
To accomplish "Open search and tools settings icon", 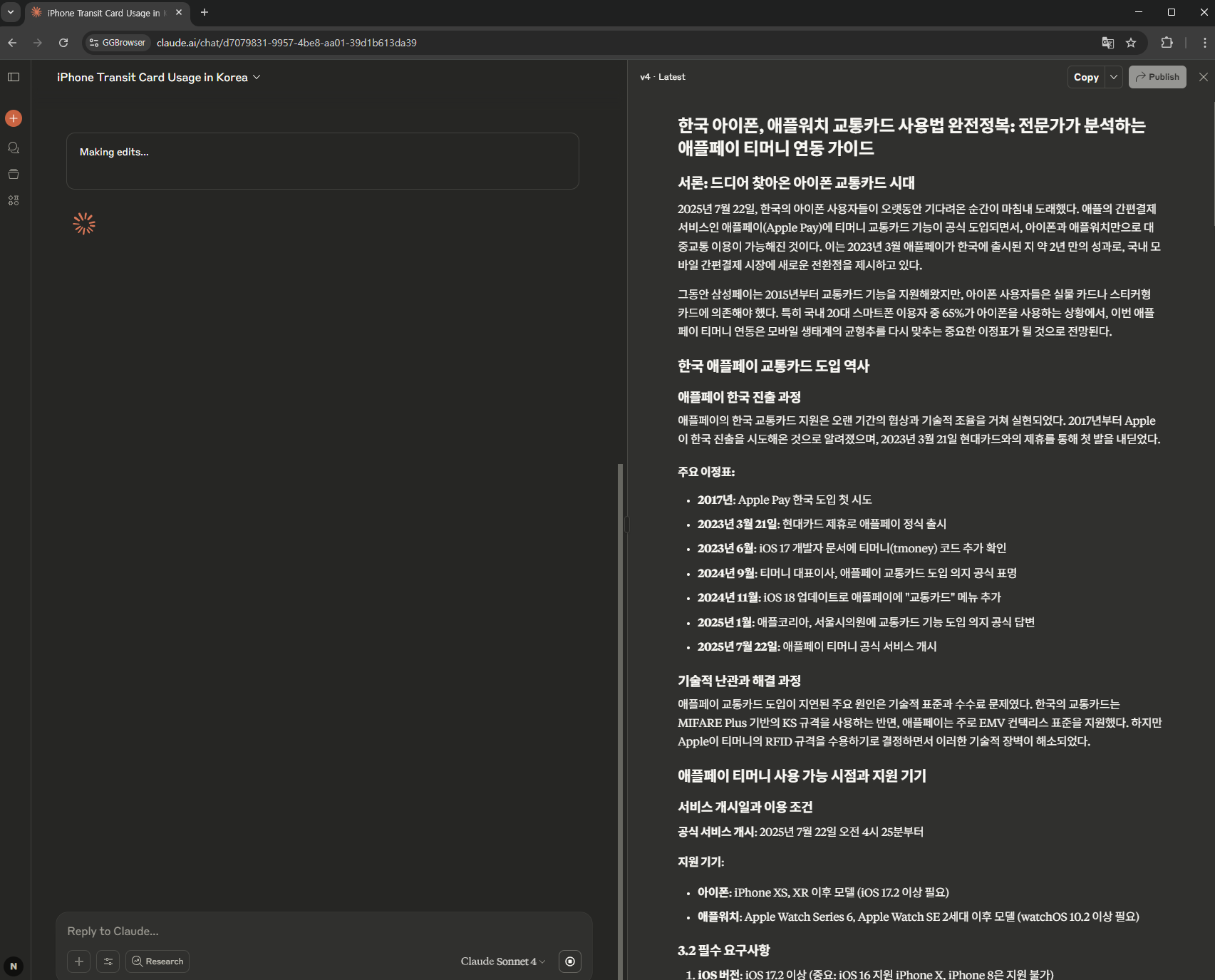I will [108, 961].
